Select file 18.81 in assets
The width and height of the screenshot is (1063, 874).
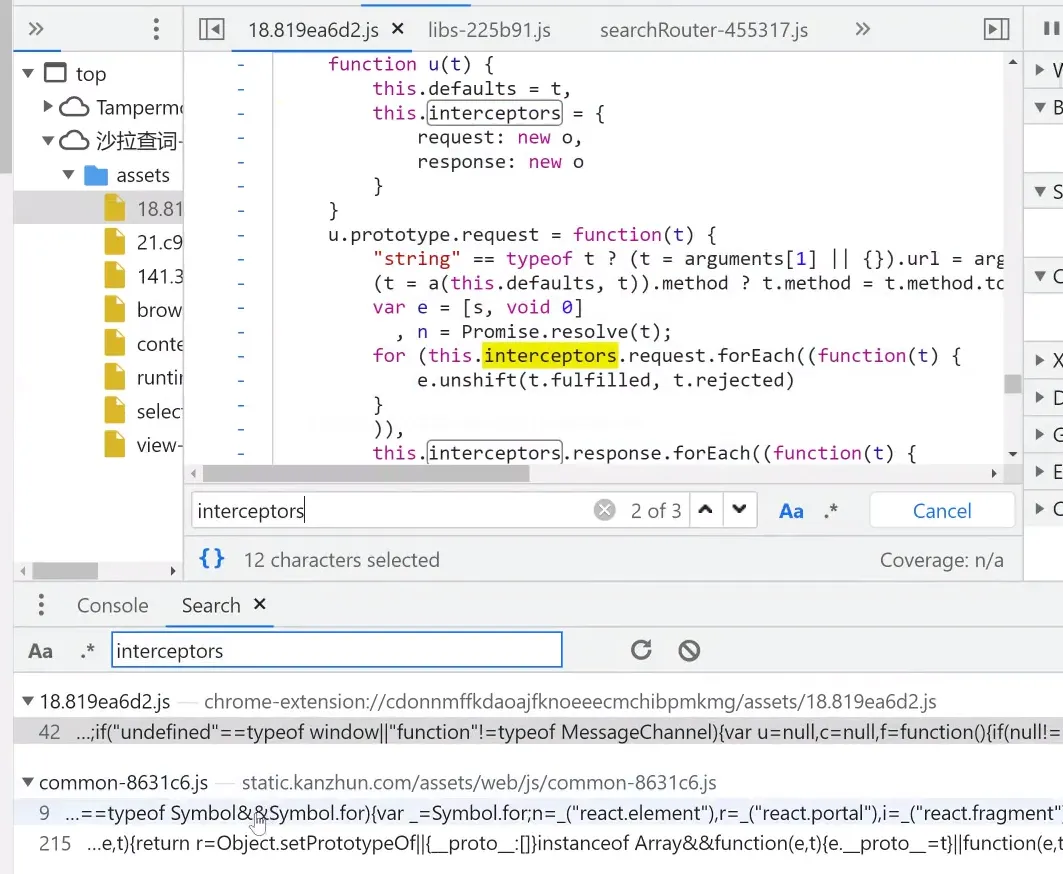[x=98, y=208]
